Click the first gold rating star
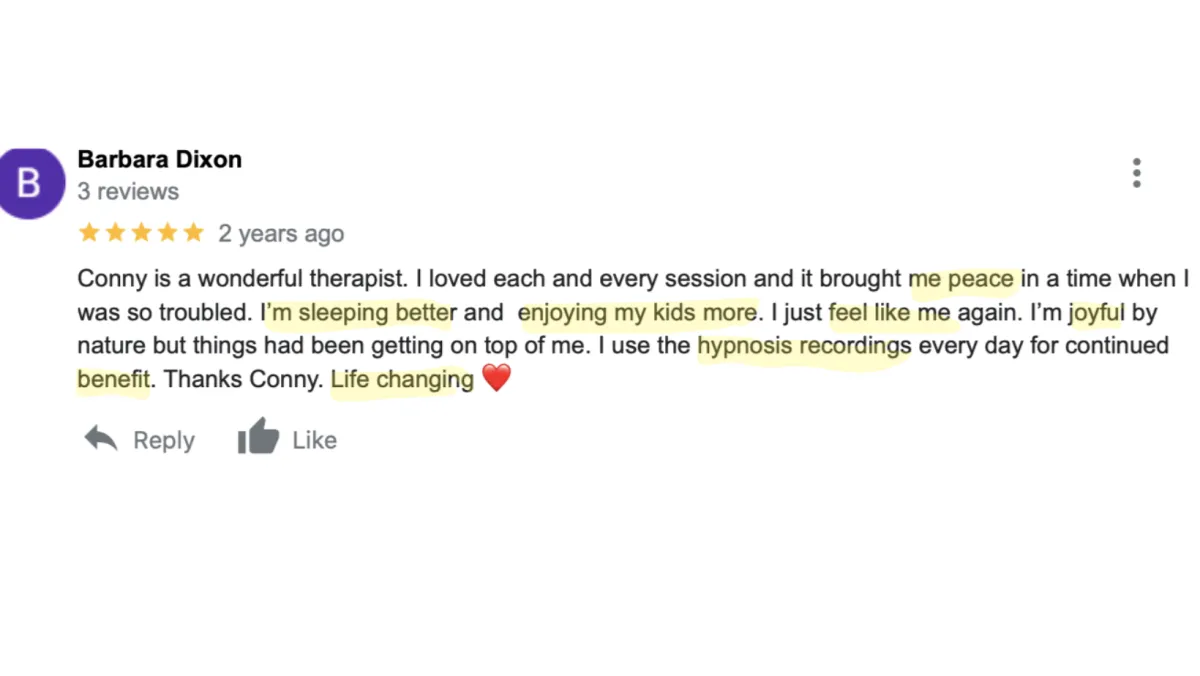This screenshot has width=1200, height=676. tap(89, 233)
